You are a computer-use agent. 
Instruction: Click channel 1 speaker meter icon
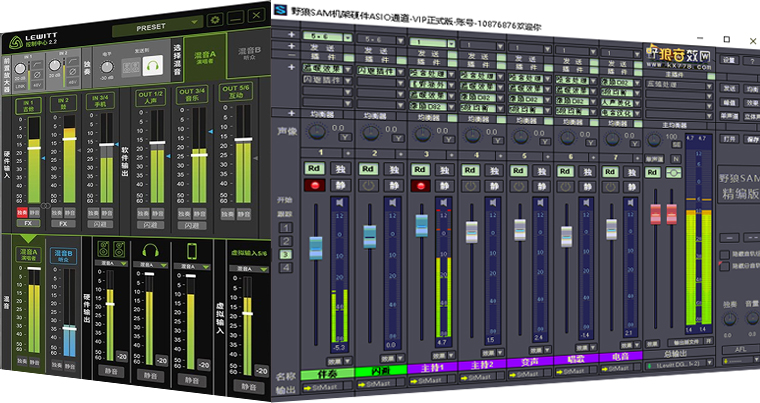(x=340, y=202)
